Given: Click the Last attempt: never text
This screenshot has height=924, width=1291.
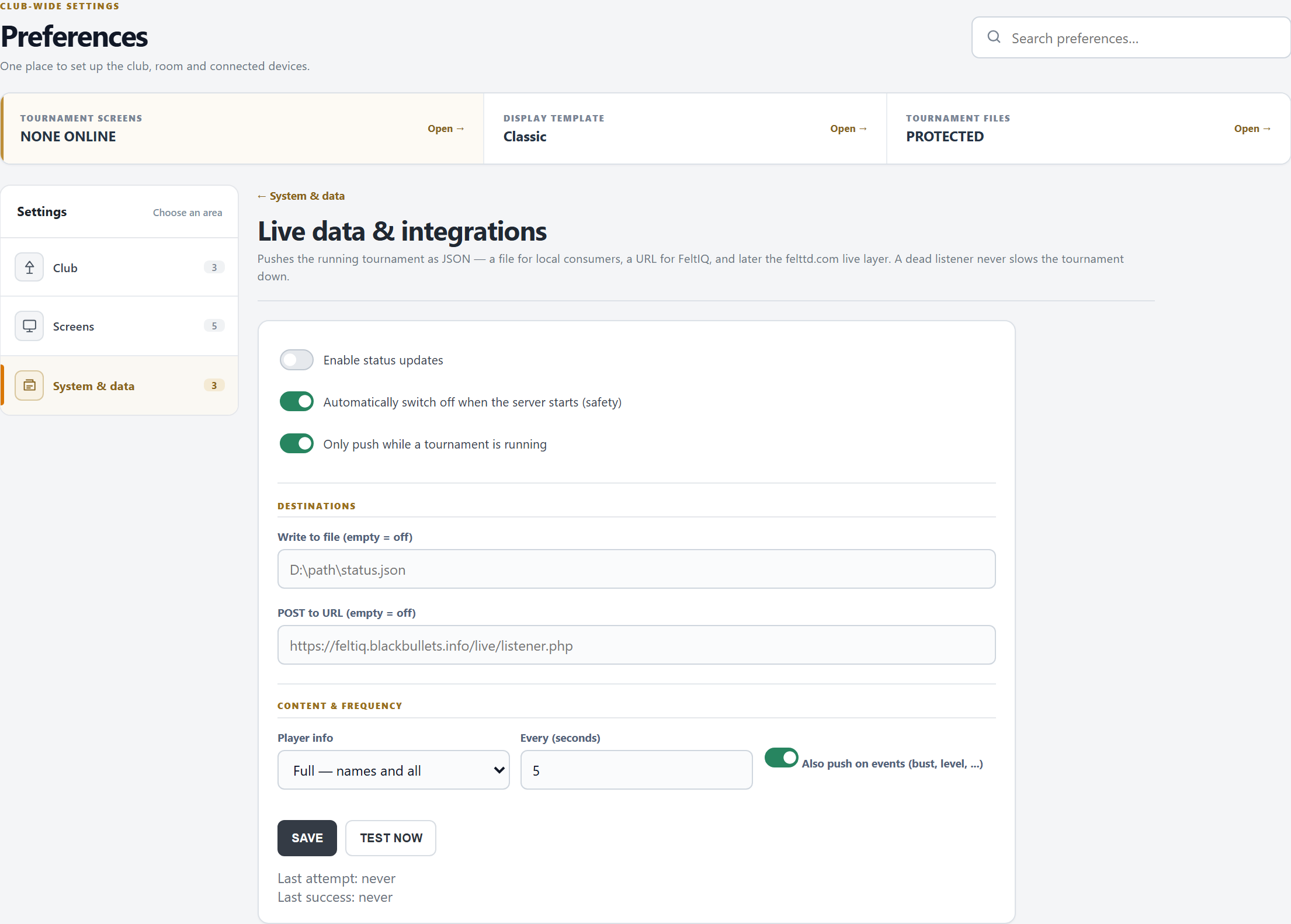Looking at the screenshot, I should pos(336,878).
